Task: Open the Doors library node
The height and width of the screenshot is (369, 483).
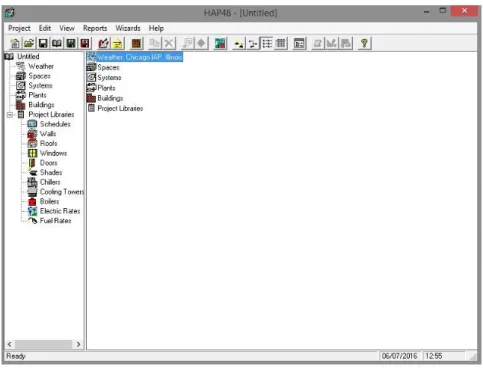Action: click(x=49, y=163)
